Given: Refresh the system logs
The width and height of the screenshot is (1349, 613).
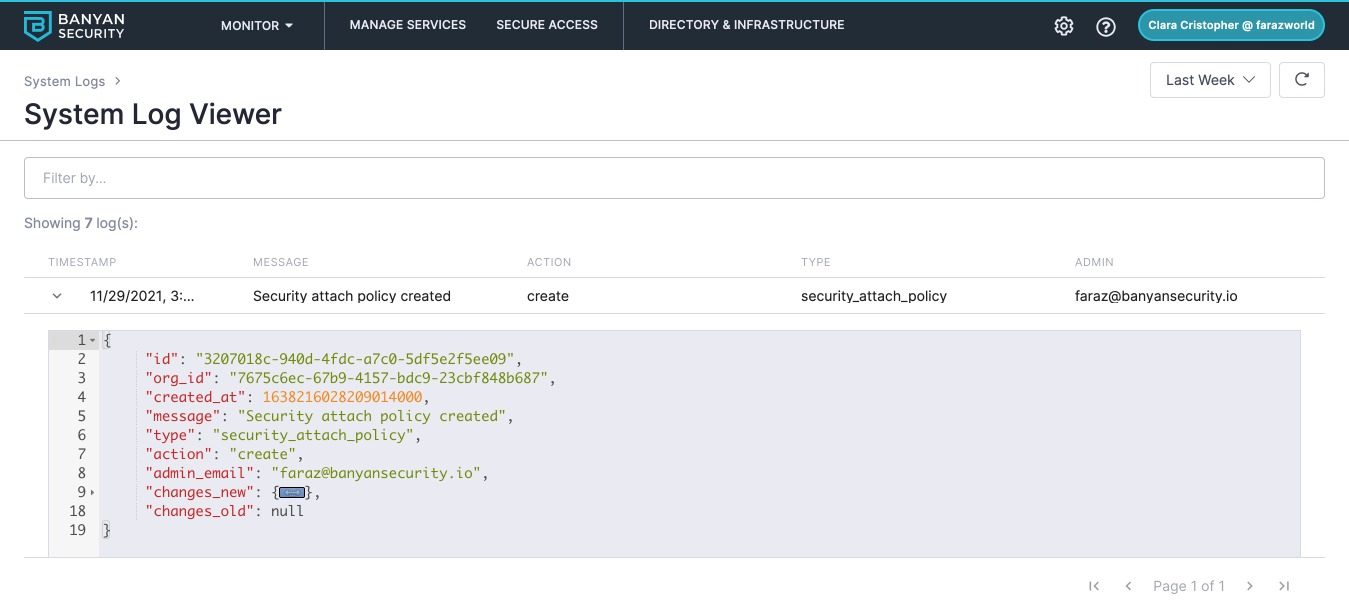Looking at the screenshot, I should 1302,80.
